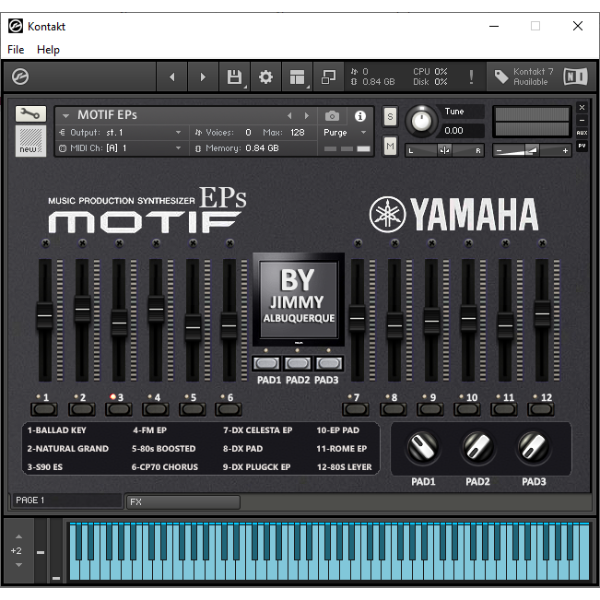Switch to the PAGE 1 tab
The width and height of the screenshot is (600, 600).
pyautogui.click(x=67, y=501)
